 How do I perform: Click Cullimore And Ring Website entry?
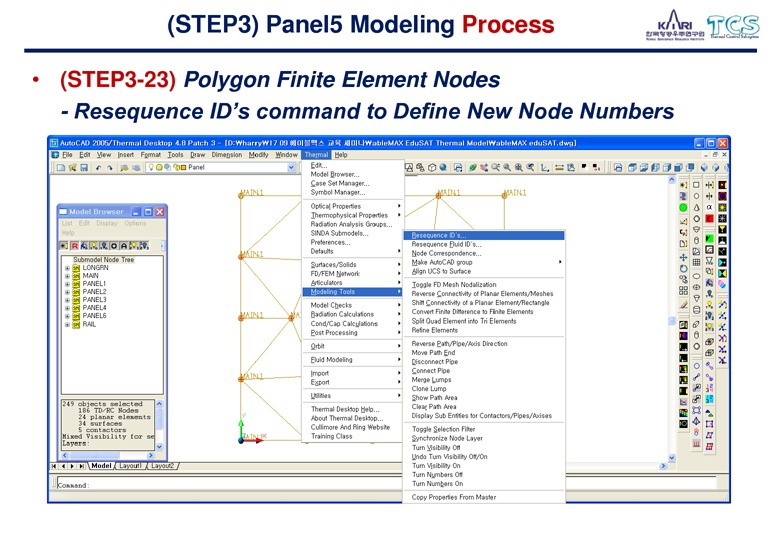point(352,427)
